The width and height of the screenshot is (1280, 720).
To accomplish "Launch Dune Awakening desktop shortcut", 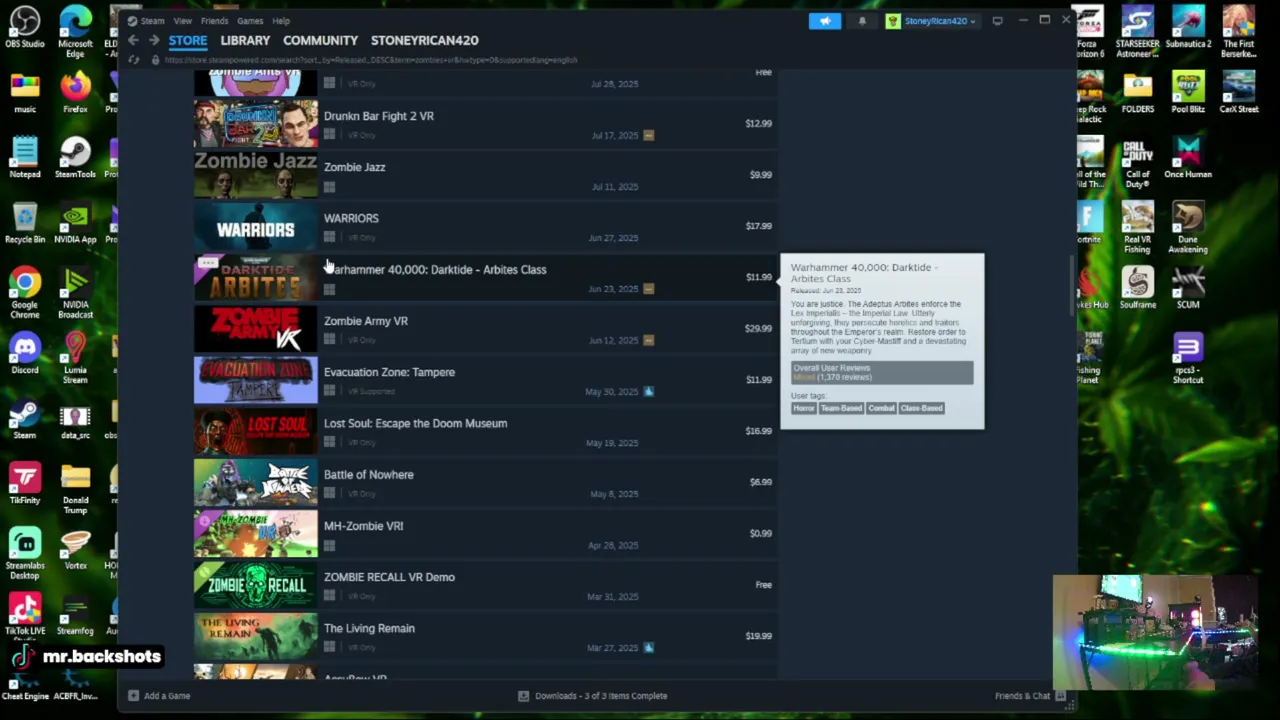I will 1188,228.
